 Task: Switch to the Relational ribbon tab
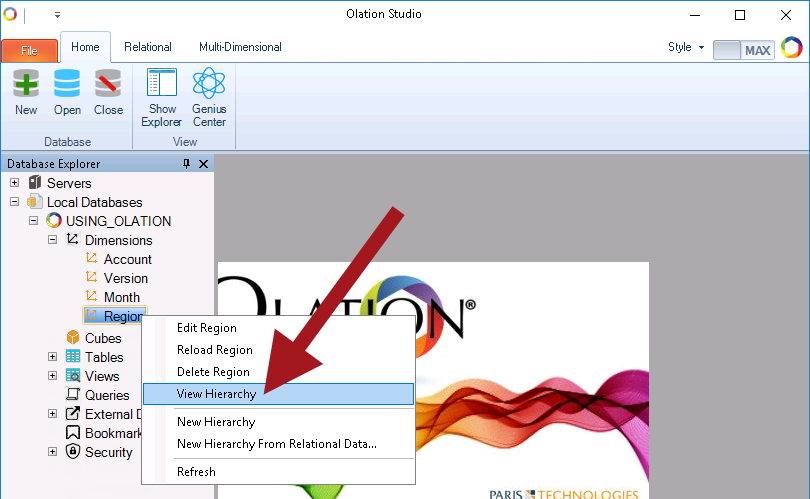tap(148, 47)
